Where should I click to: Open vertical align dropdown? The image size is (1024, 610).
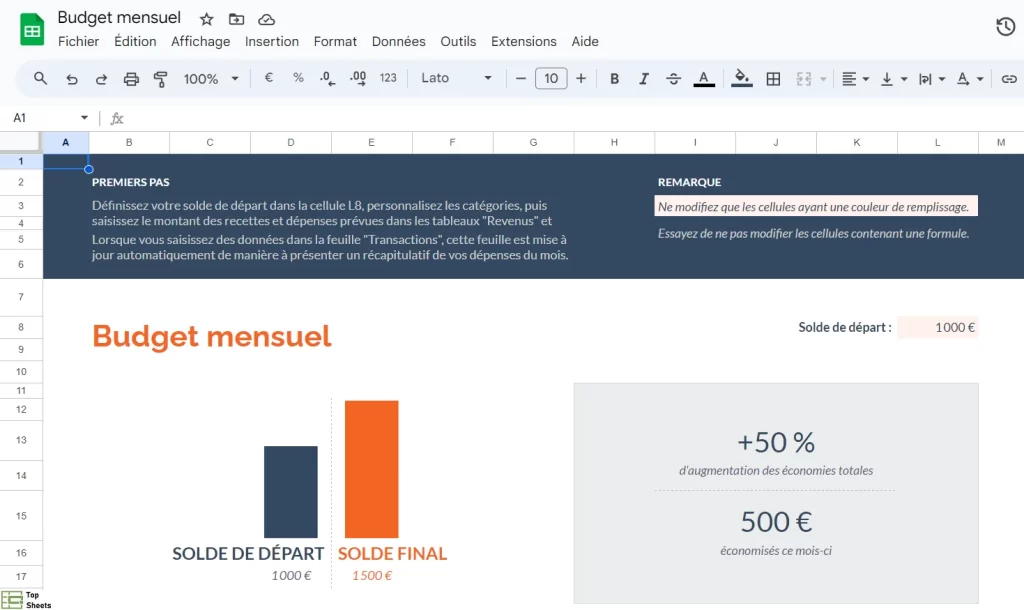(x=893, y=79)
